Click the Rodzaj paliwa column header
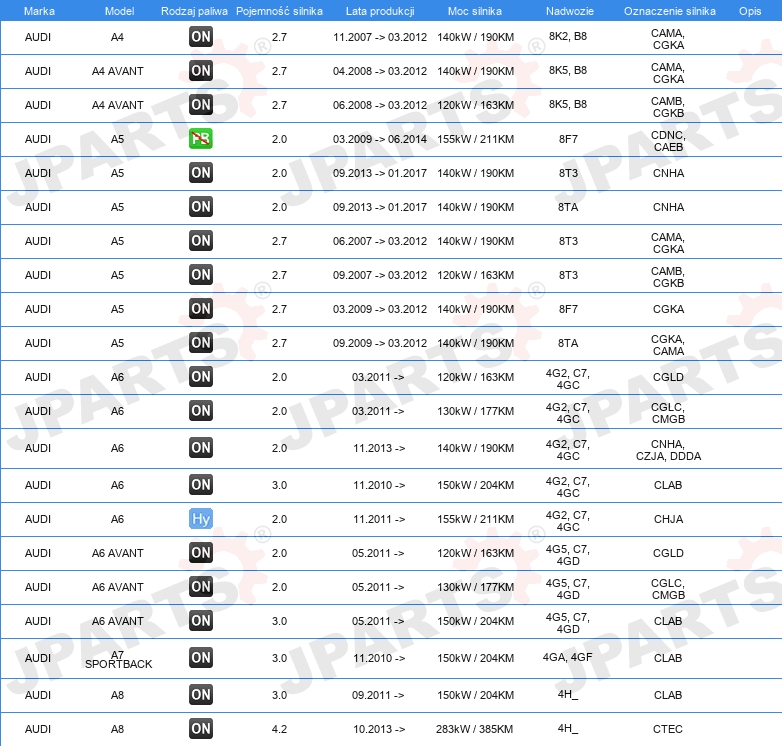The image size is (782, 746). [194, 11]
